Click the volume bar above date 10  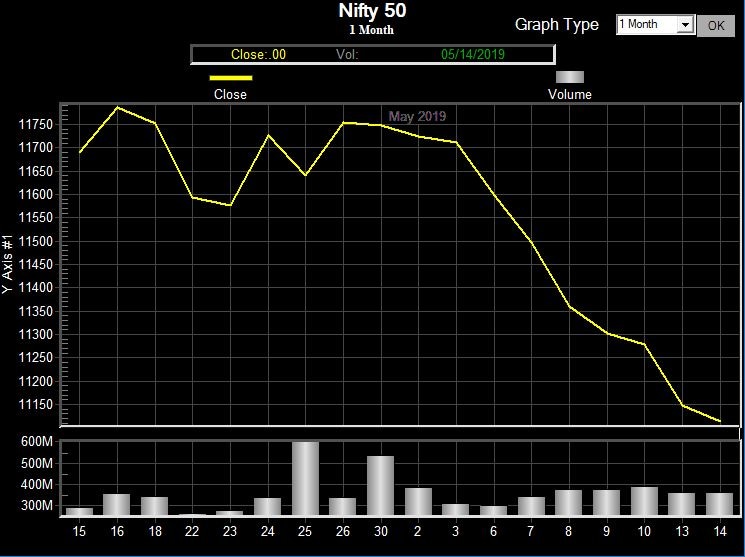(x=644, y=501)
